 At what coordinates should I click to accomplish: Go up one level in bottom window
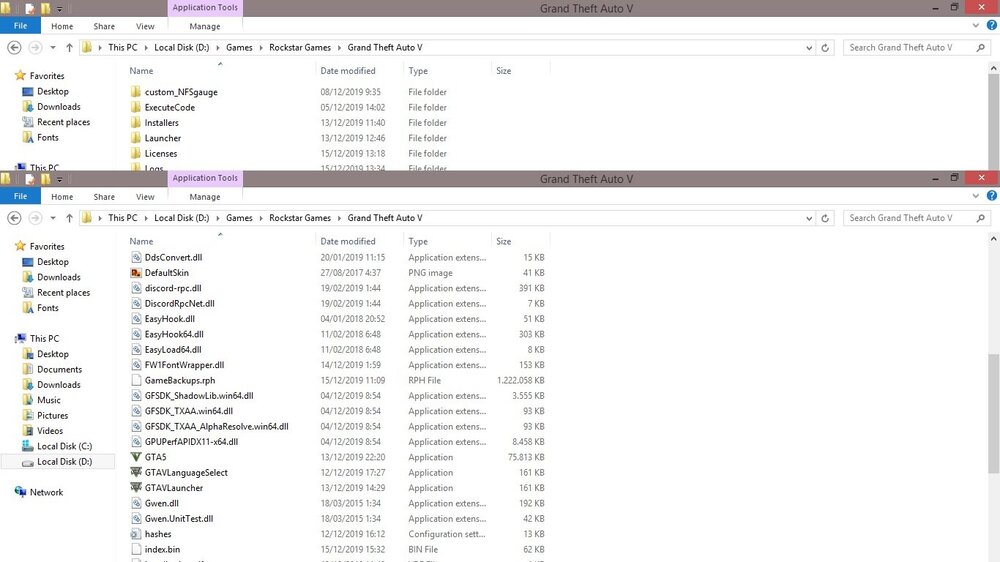[x=69, y=218]
